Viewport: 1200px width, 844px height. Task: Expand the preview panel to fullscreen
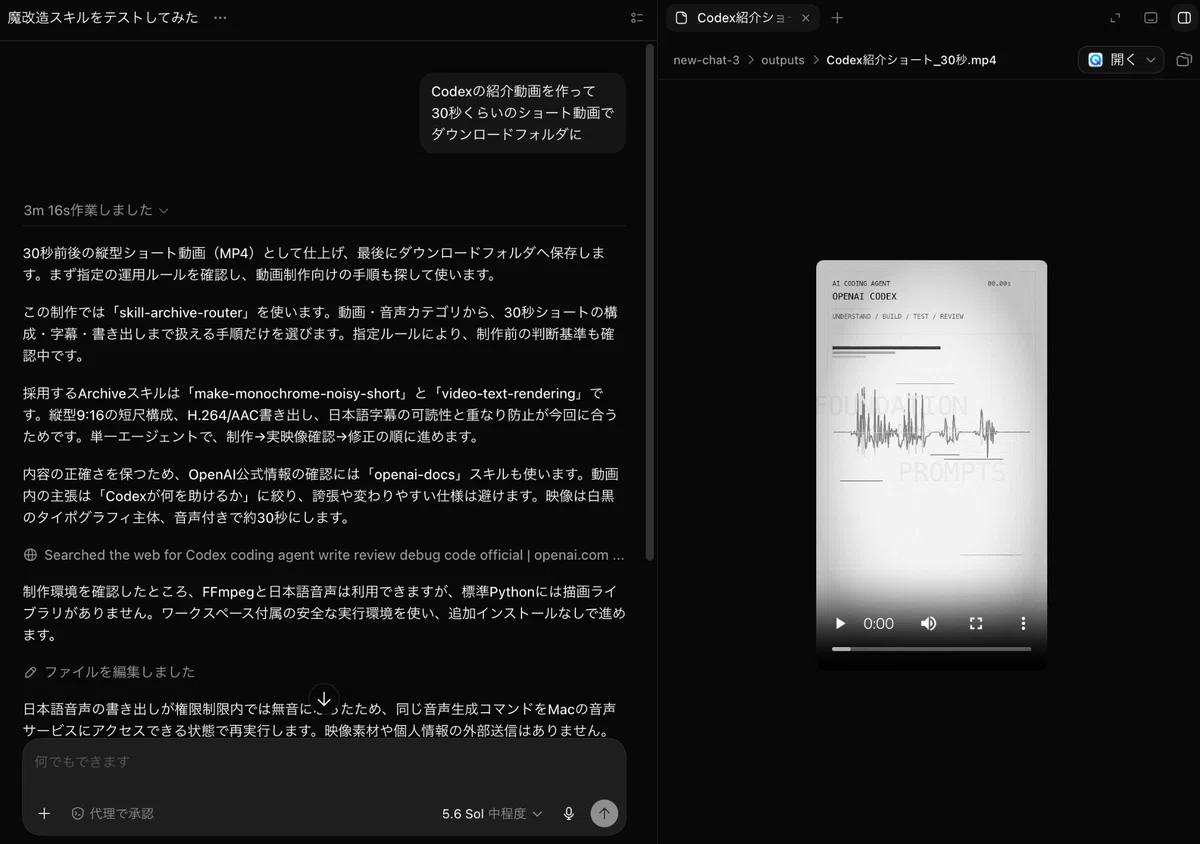(x=1116, y=18)
